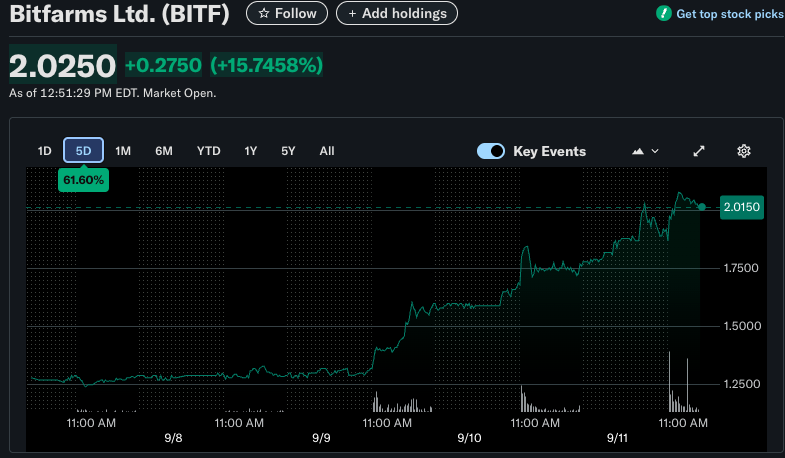Click the 9/8 date label
The height and width of the screenshot is (458, 785).
(173, 438)
